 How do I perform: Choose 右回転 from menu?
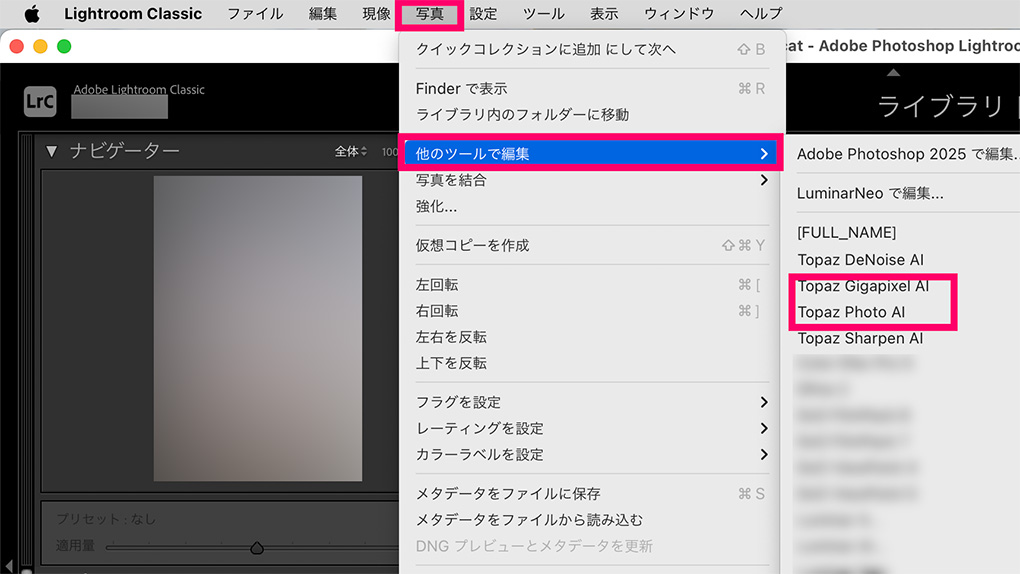(x=591, y=311)
